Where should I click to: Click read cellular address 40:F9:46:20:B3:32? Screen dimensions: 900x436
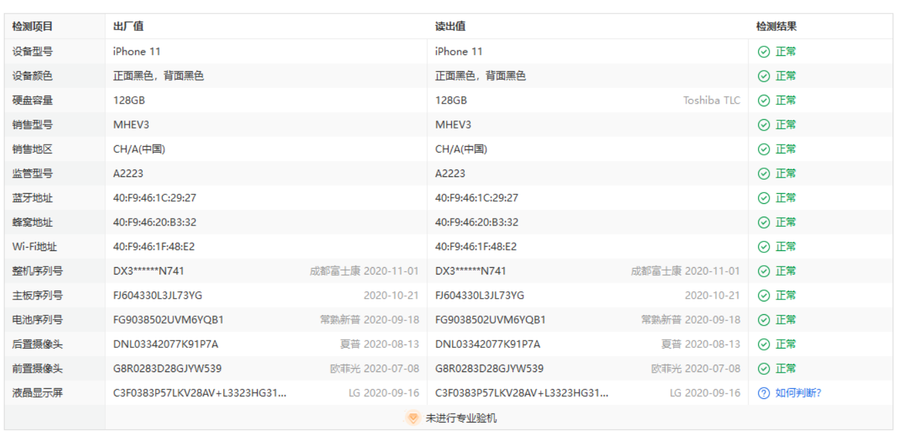477,222
